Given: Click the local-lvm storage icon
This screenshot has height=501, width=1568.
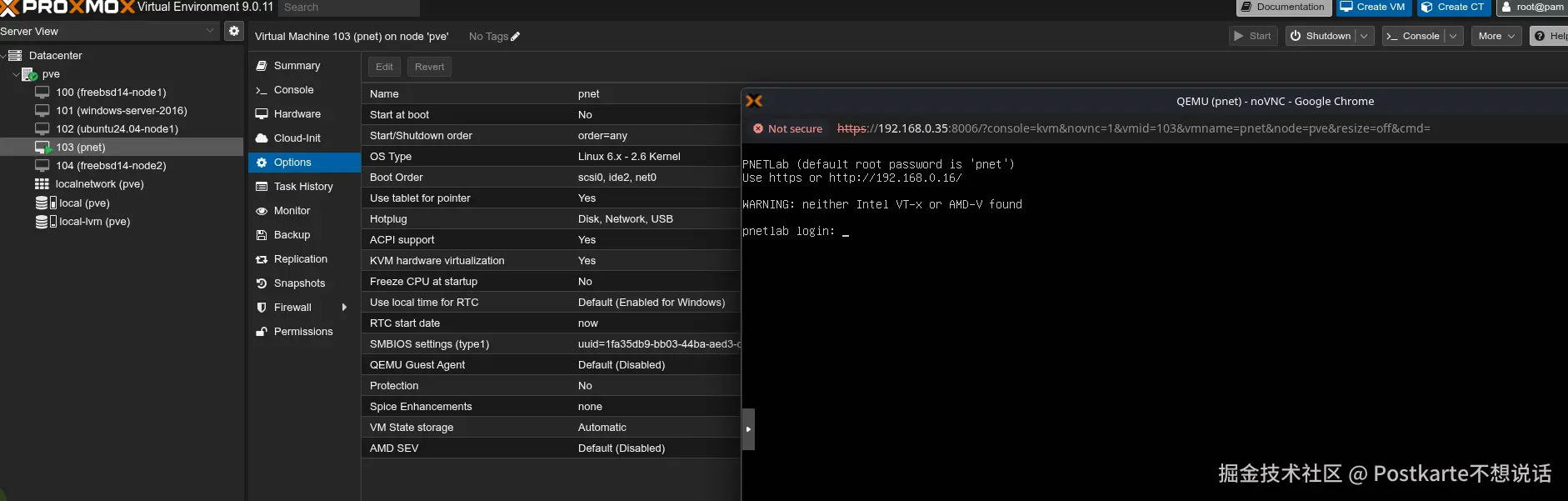Looking at the screenshot, I should [46, 222].
